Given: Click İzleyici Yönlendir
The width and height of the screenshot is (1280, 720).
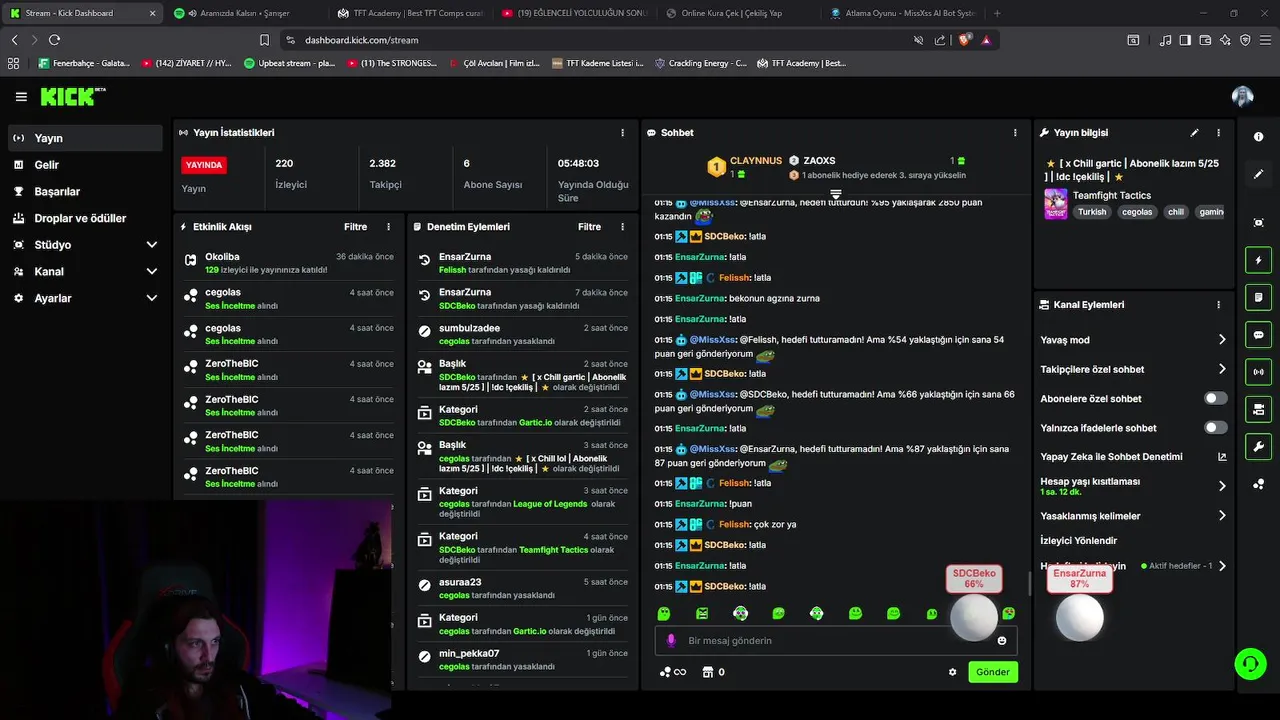Looking at the screenshot, I should point(1078,541).
